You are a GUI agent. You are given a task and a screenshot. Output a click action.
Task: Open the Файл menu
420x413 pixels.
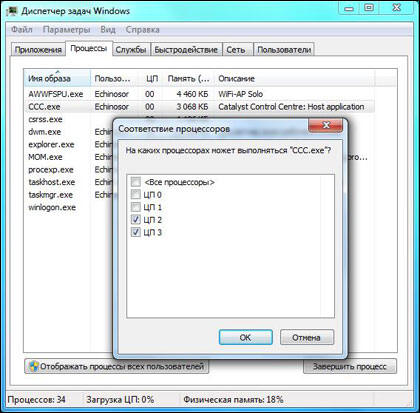22,30
